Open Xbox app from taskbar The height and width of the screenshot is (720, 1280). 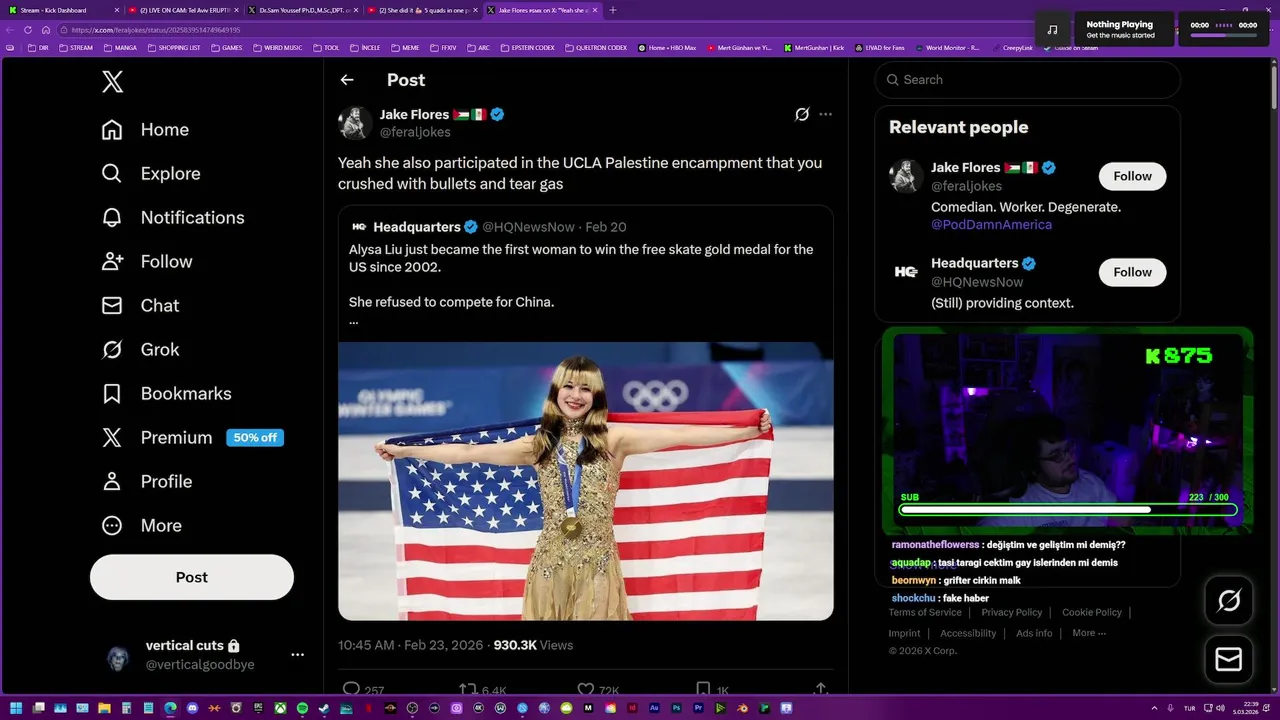280,708
